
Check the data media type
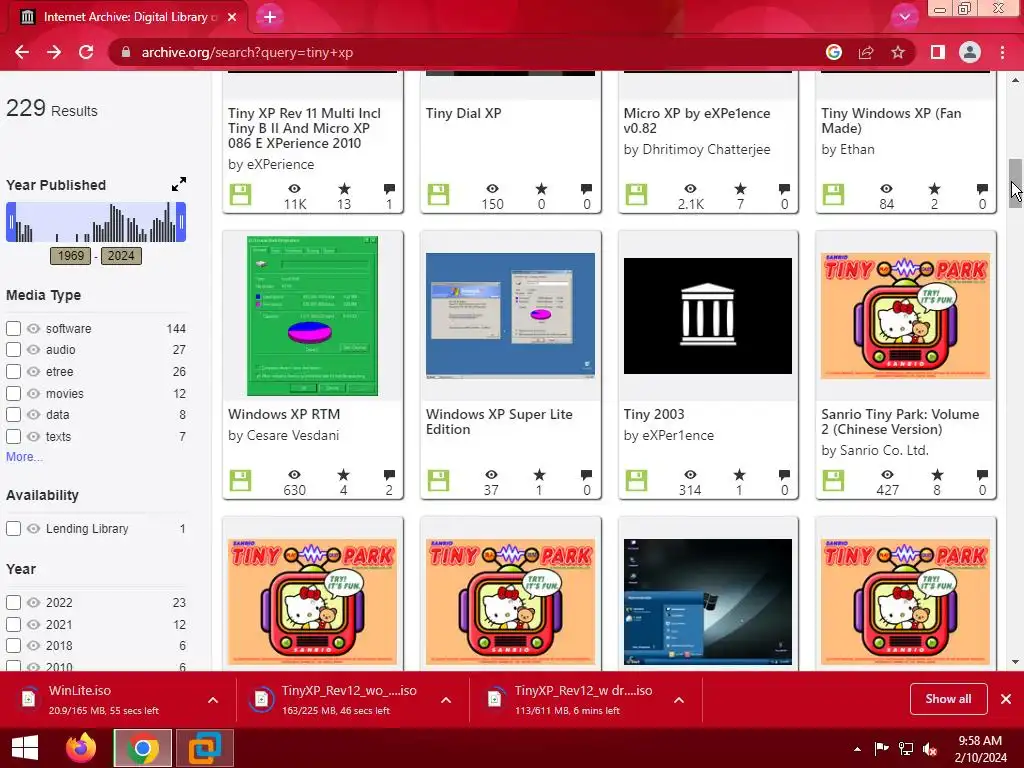[x=14, y=414]
